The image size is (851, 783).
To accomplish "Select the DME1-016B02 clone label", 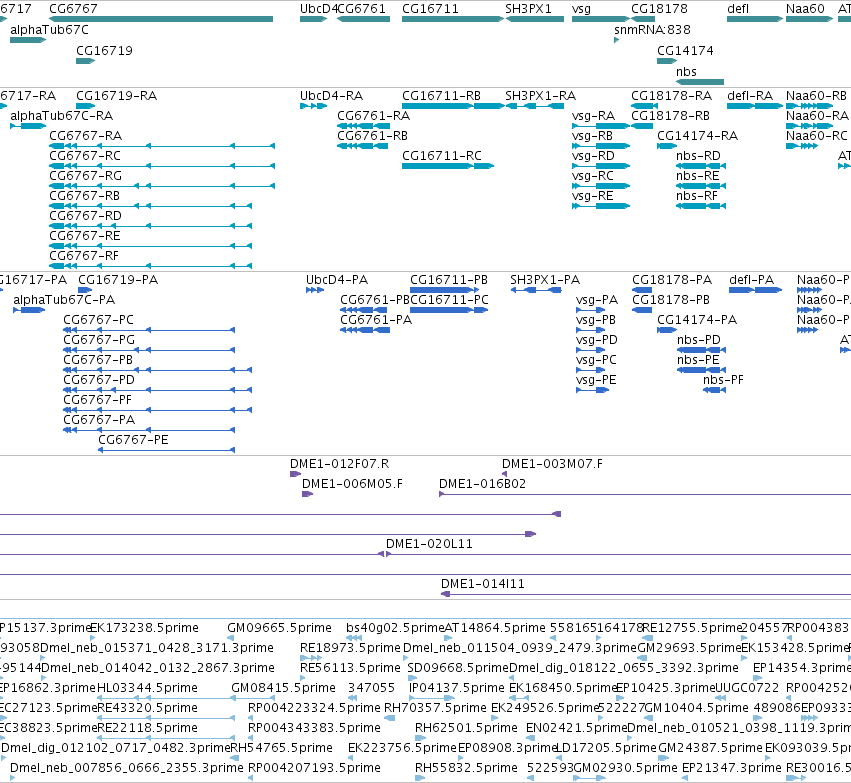I will [x=482, y=484].
